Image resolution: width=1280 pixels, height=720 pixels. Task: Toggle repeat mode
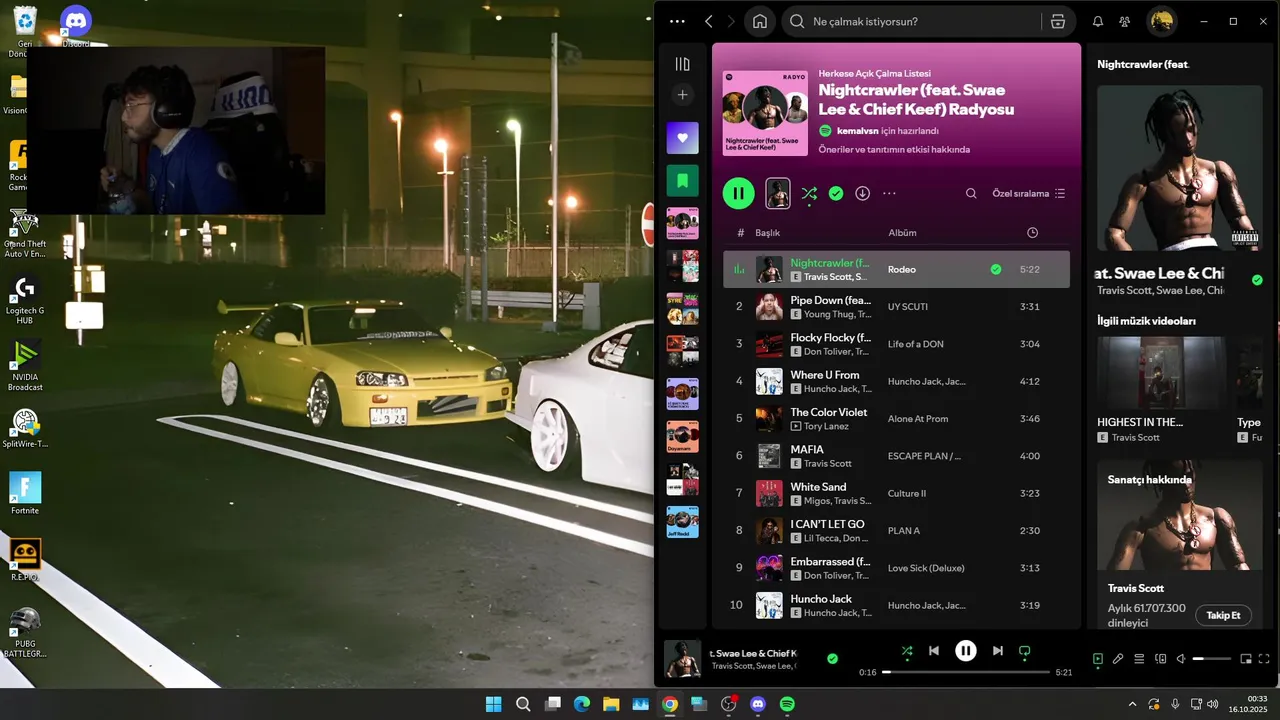pos(1024,651)
